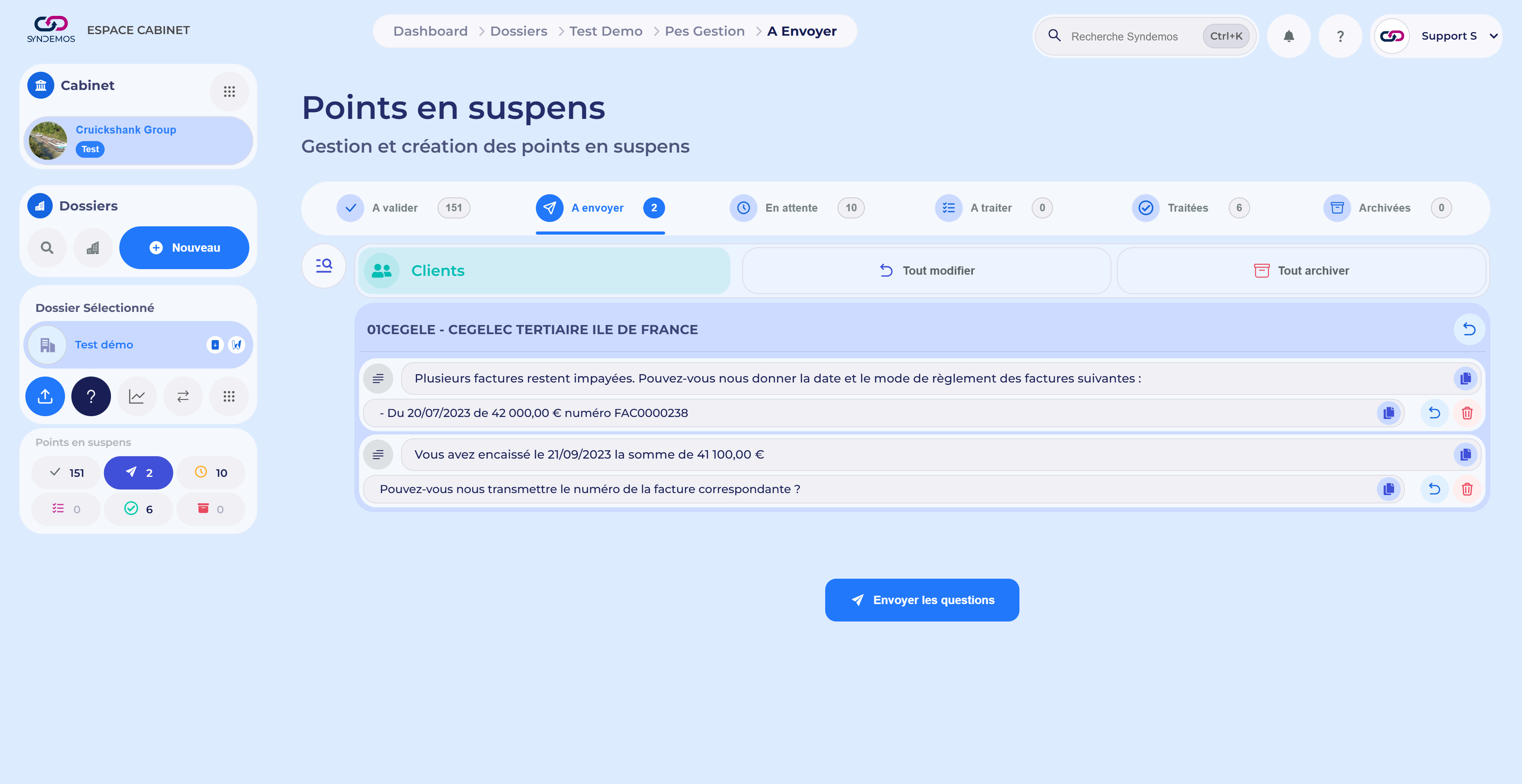Open the search filter list icon
The width and height of the screenshot is (1522, 784).
324,266
